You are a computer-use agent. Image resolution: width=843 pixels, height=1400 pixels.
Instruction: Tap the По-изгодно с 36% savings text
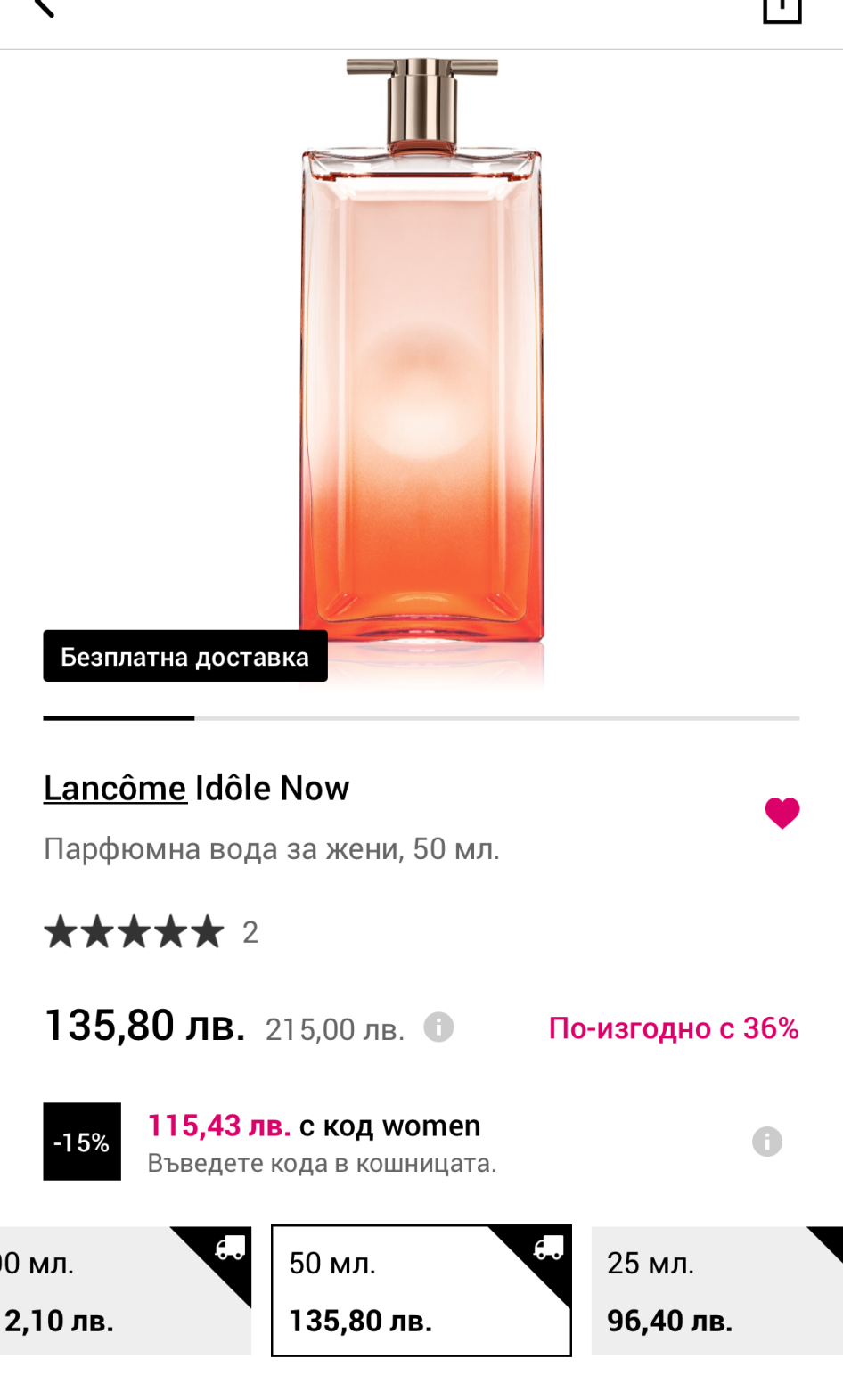point(673,1028)
